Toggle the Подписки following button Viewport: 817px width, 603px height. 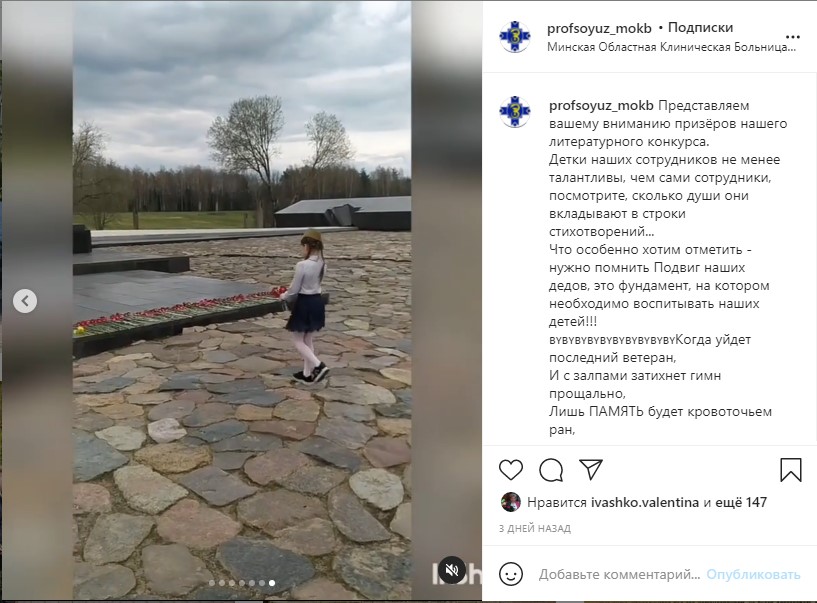tap(700, 28)
